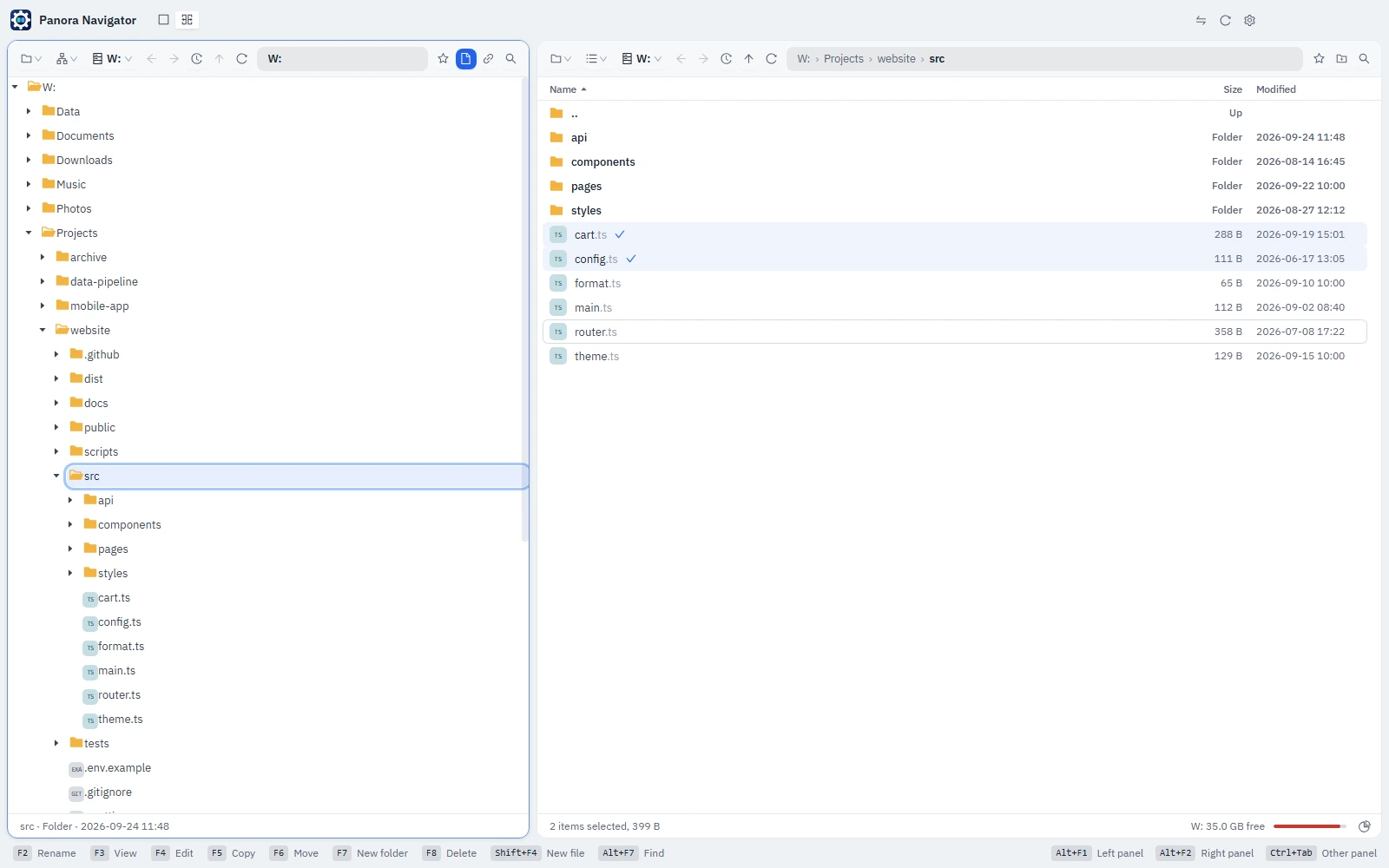Go back in right panel history

tap(681, 59)
